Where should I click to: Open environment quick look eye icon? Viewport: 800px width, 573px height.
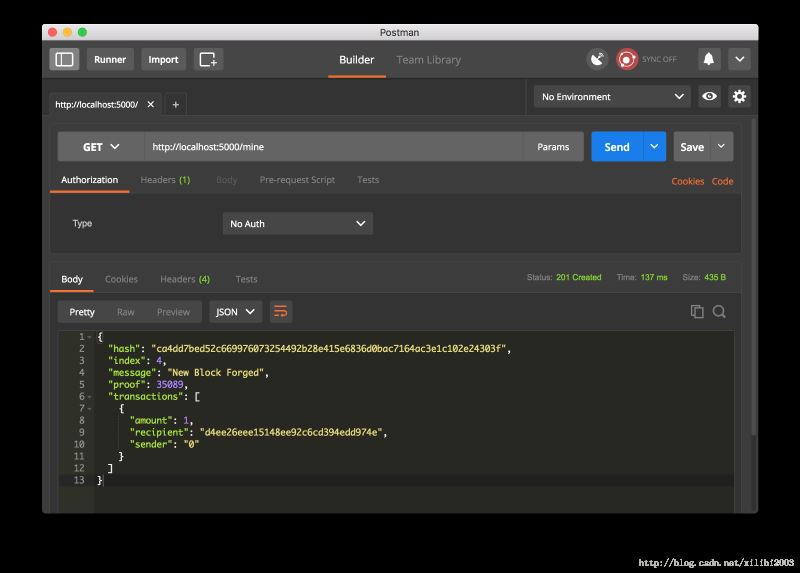point(709,96)
